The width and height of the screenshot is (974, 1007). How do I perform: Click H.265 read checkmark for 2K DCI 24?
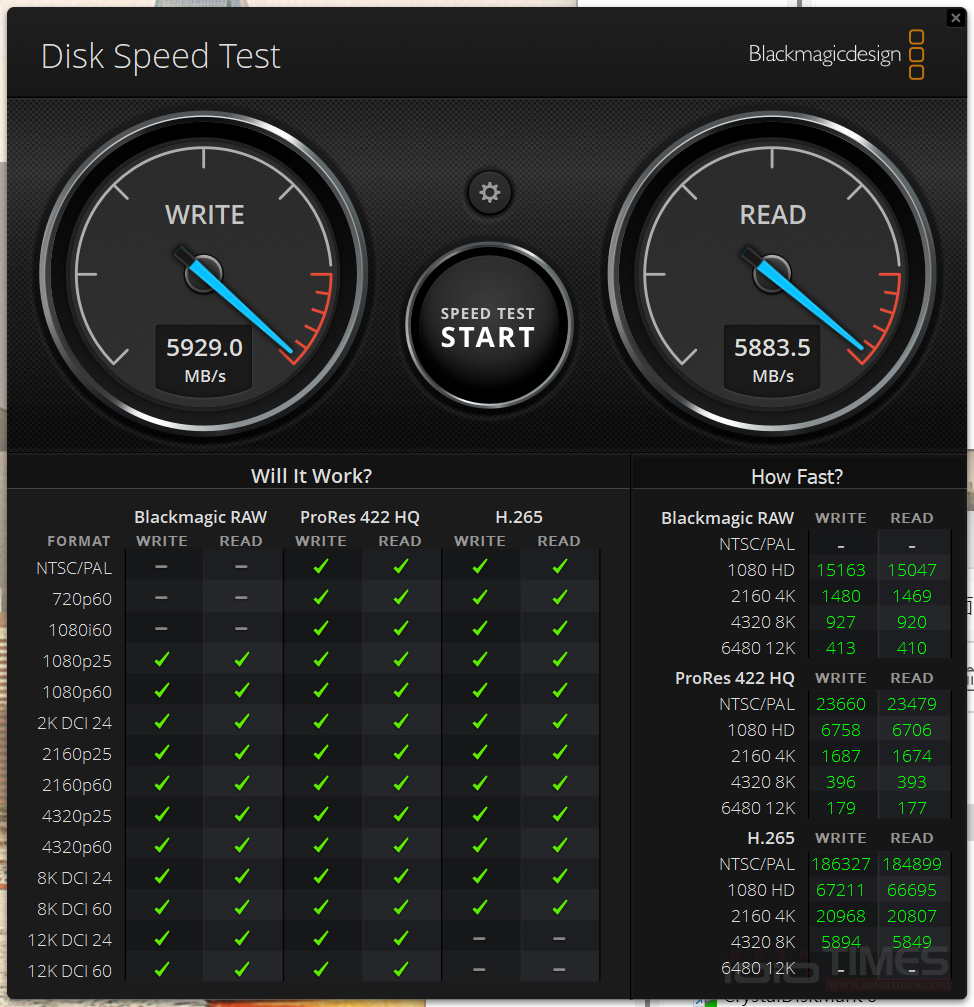pyautogui.click(x=560, y=722)
